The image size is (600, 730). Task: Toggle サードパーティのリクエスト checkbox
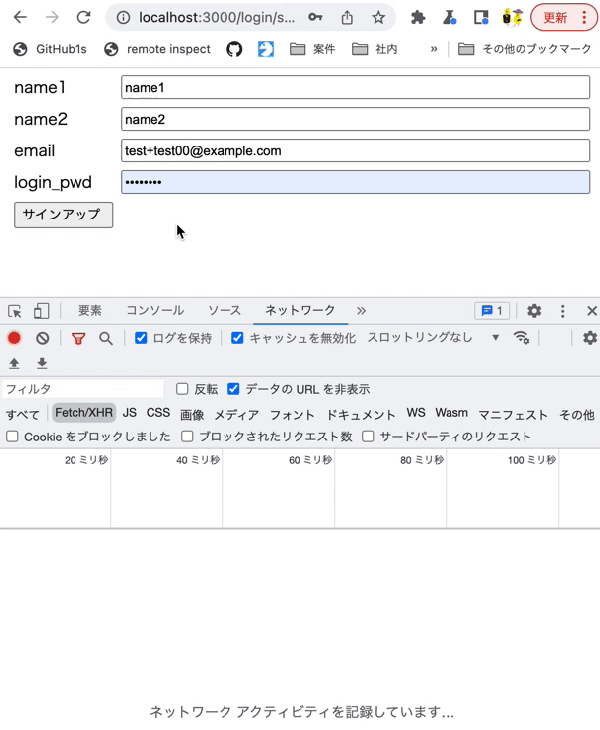[368, 436]
